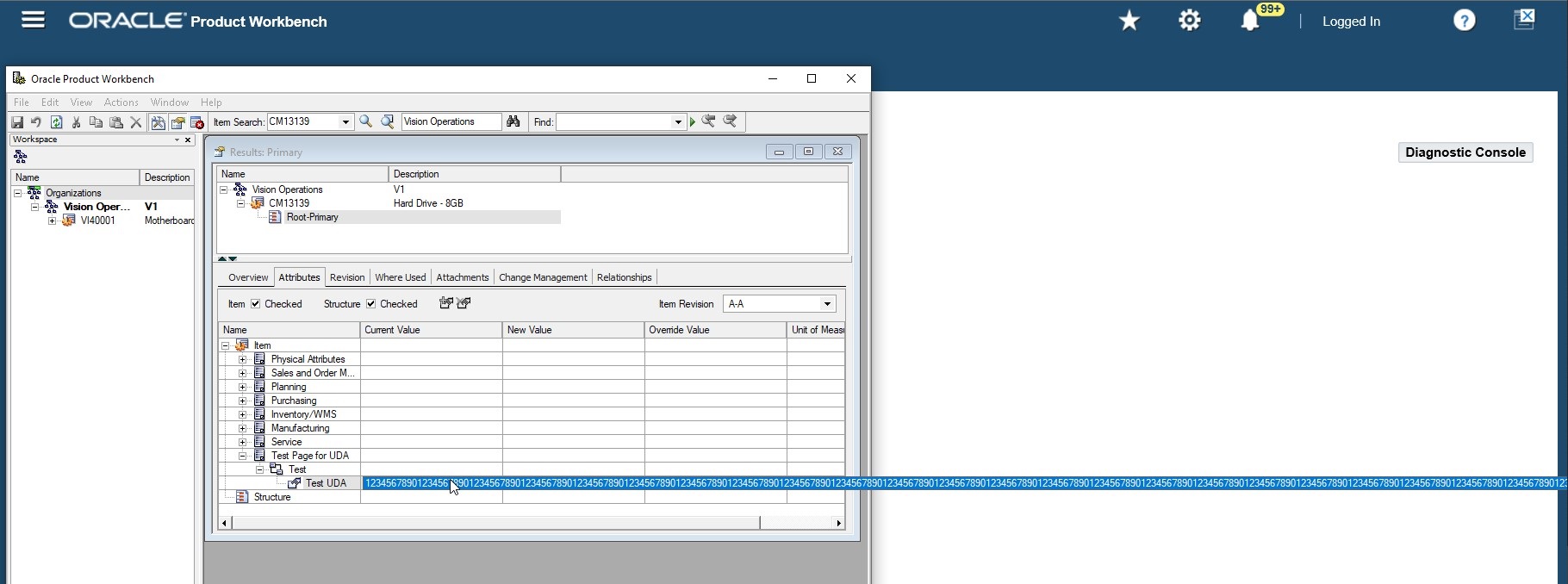Image resolution: width=1568 pixels, height=584 pixels.
Task: Open the Help question mark icon
Action: pyautogui.click(x=1464, y=21)
